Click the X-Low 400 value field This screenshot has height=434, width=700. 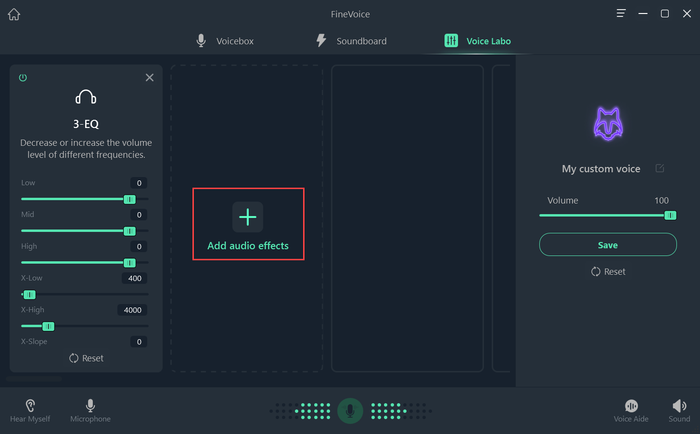(x=134, y=278)
